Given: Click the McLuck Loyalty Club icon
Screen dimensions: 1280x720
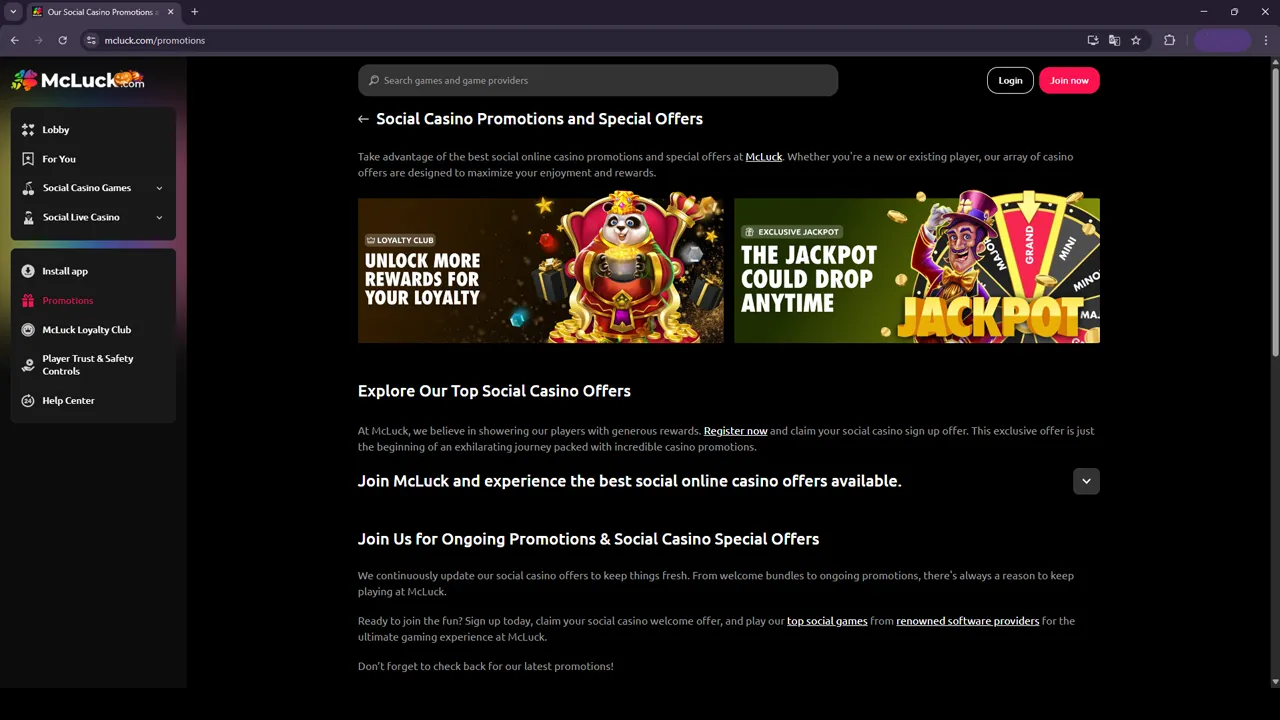Looking at the screenshot, I should tap(28, 330).
